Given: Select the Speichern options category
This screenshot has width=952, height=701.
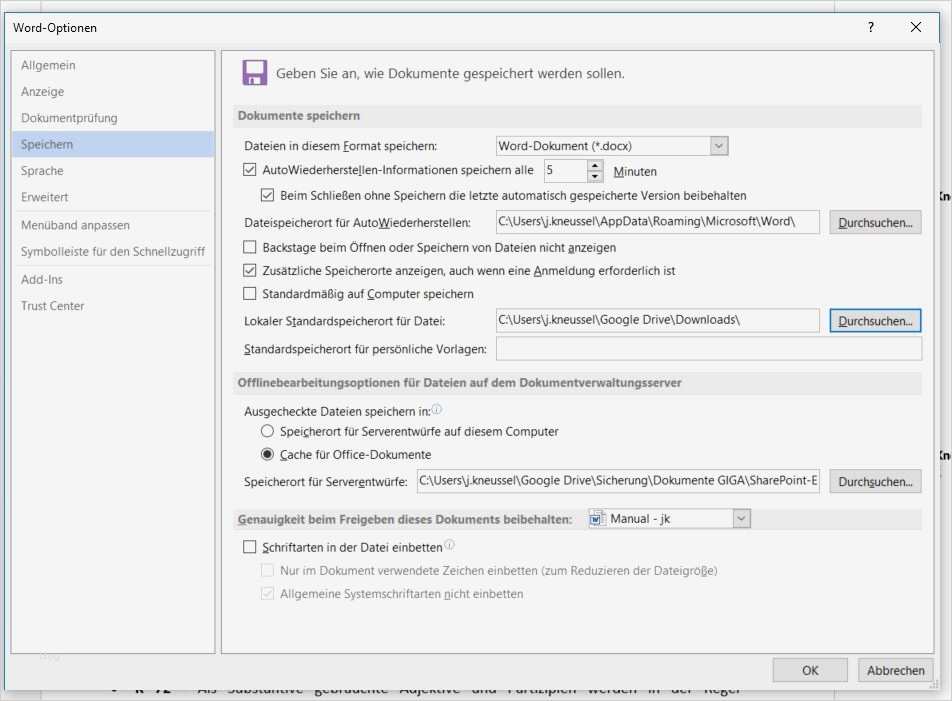Looking at the screenshot, I should [113, 144].
